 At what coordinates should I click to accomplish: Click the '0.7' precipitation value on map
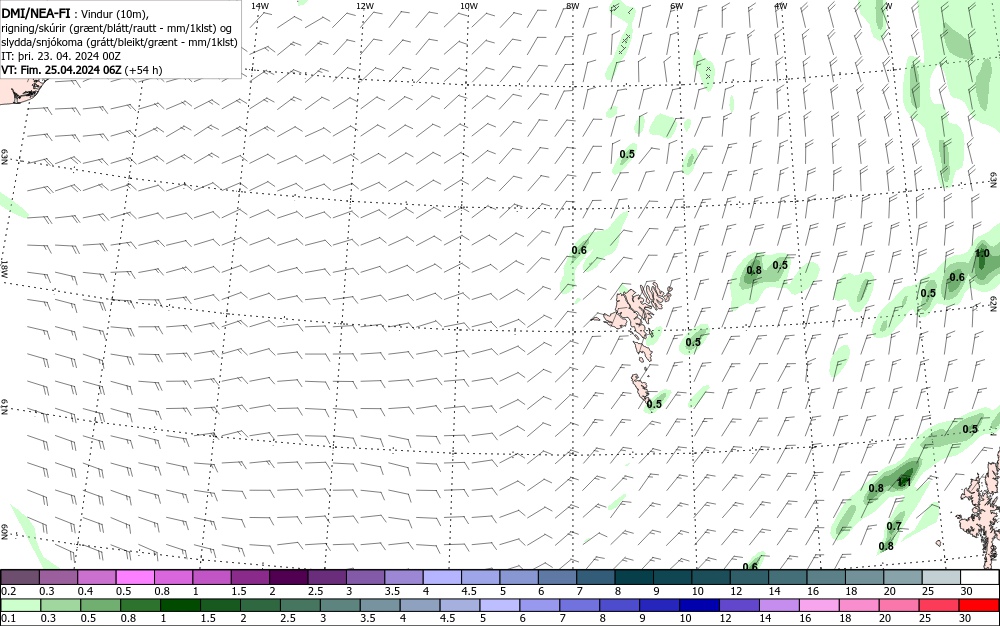[894, 526]
